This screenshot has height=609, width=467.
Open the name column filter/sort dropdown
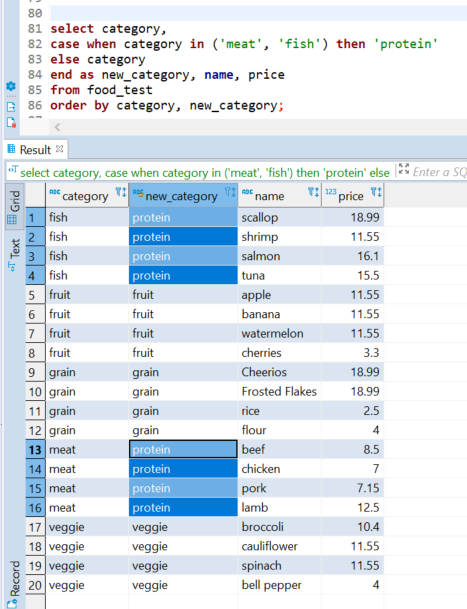tap(313, 192)
